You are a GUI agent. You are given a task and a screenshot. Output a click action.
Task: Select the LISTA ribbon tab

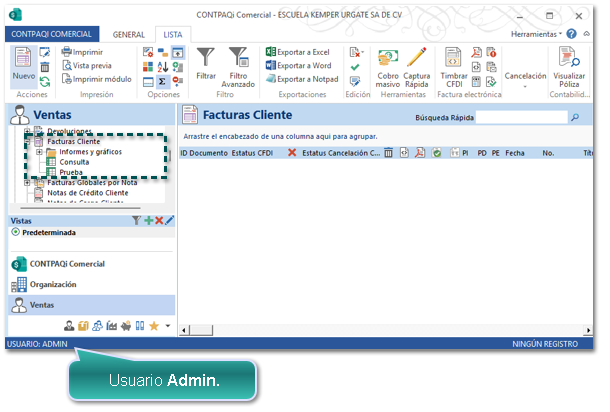click(x=173, y=35)
